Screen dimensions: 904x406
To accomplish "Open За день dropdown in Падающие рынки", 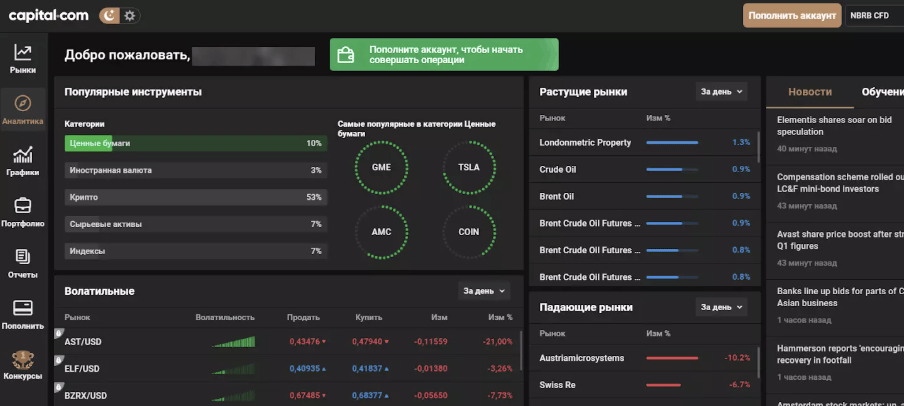I will coord(721,307).
